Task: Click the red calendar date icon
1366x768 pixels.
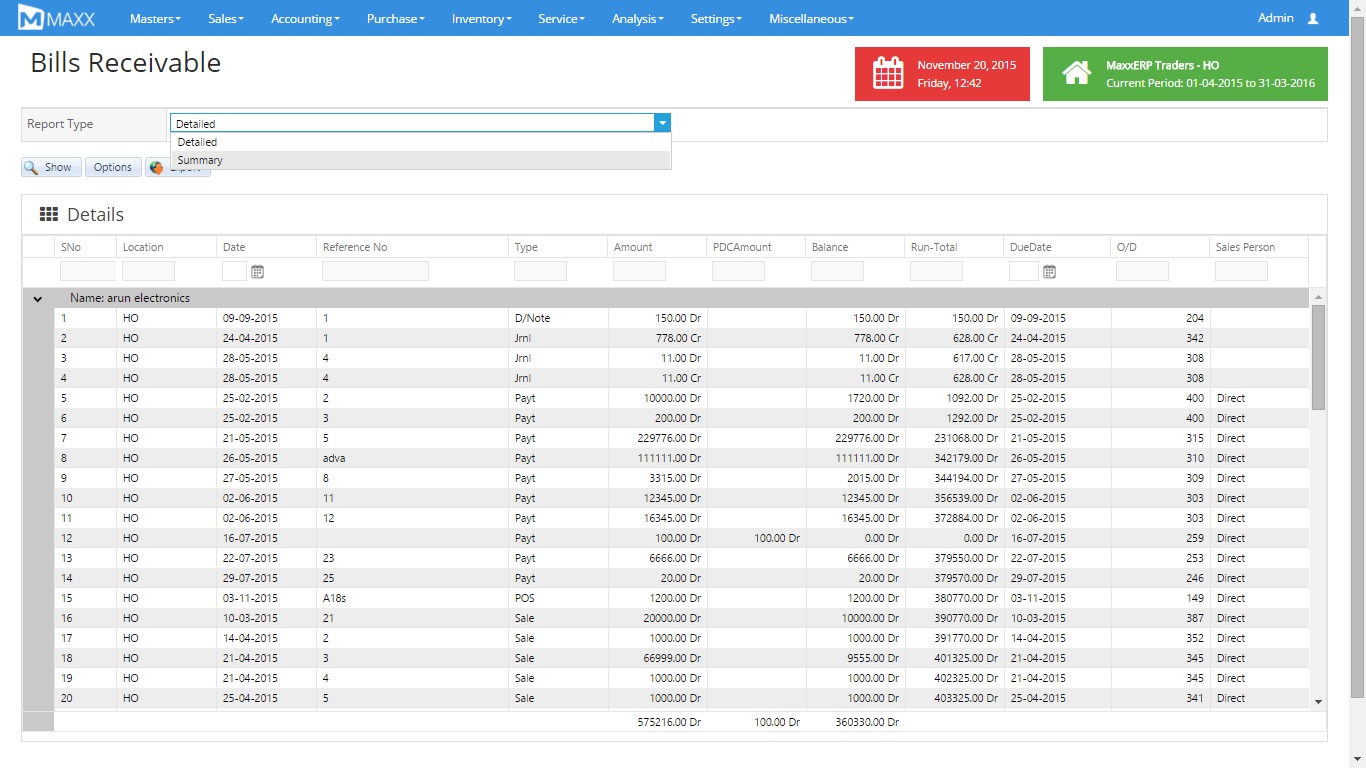Action: click(888, 74)
